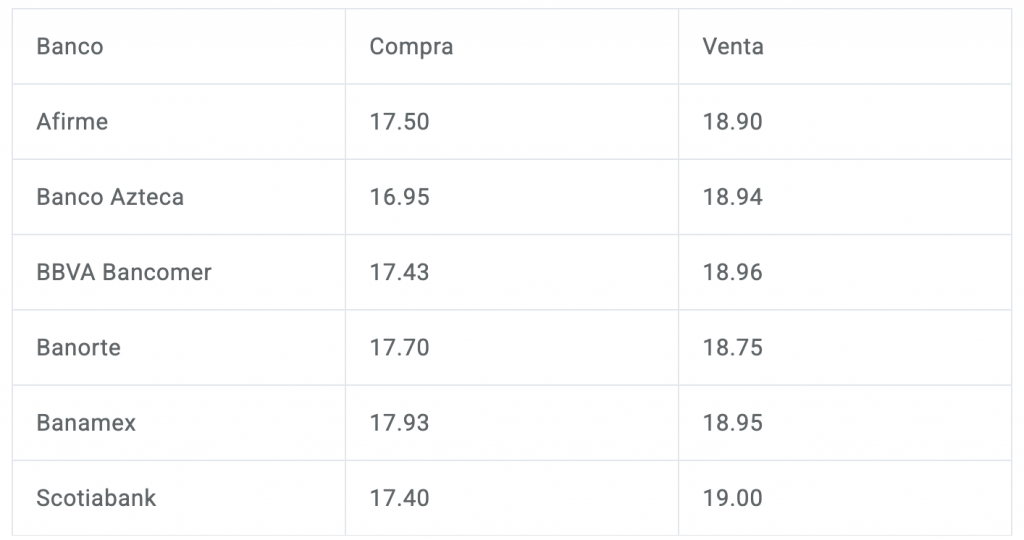This screenshot has height=540, width=1024.
Task: Select the Afirme bank name cell
Action: [72, 122]
